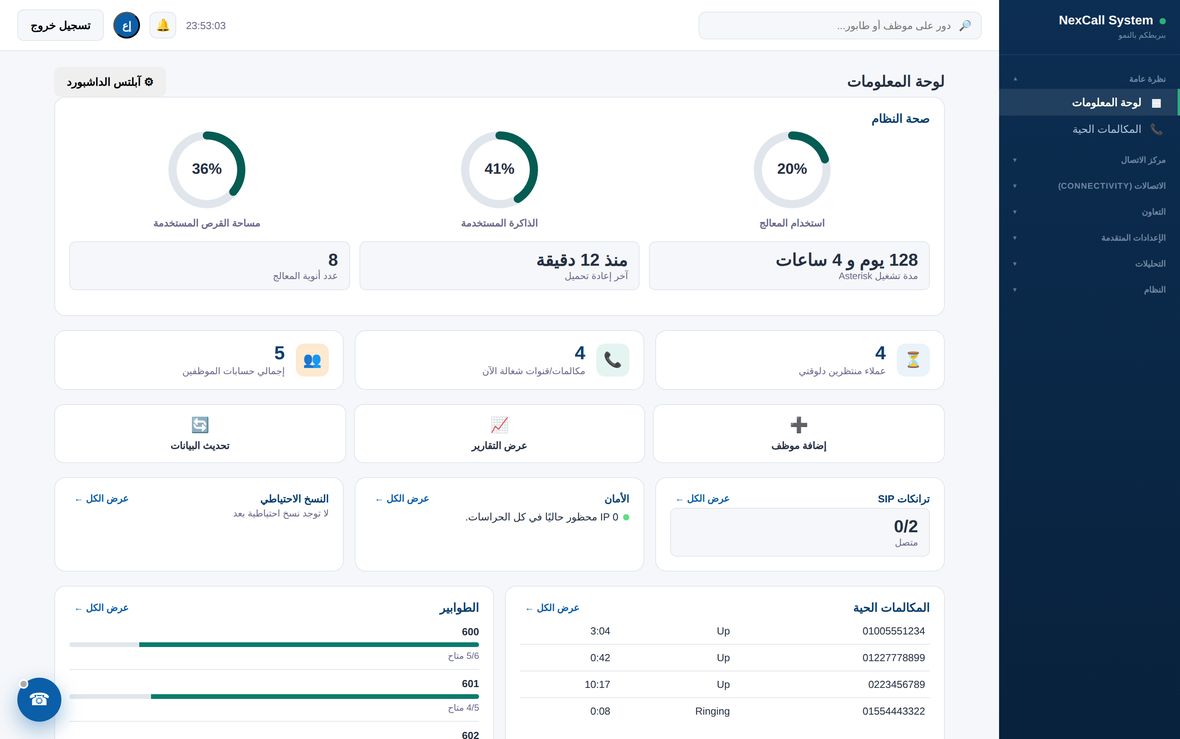This screenshot has height=739, width=1180.
Task: Click the employee or queue search field
Action: click(x=840, y=26)
